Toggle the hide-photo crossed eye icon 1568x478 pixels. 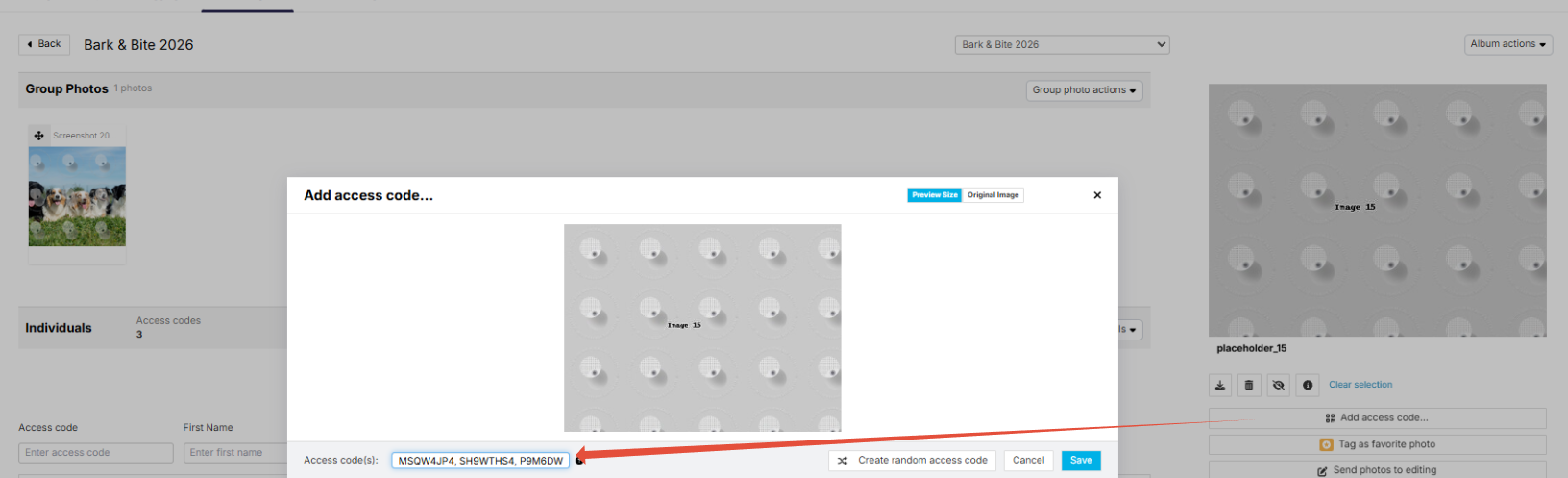coord(1278,385)
